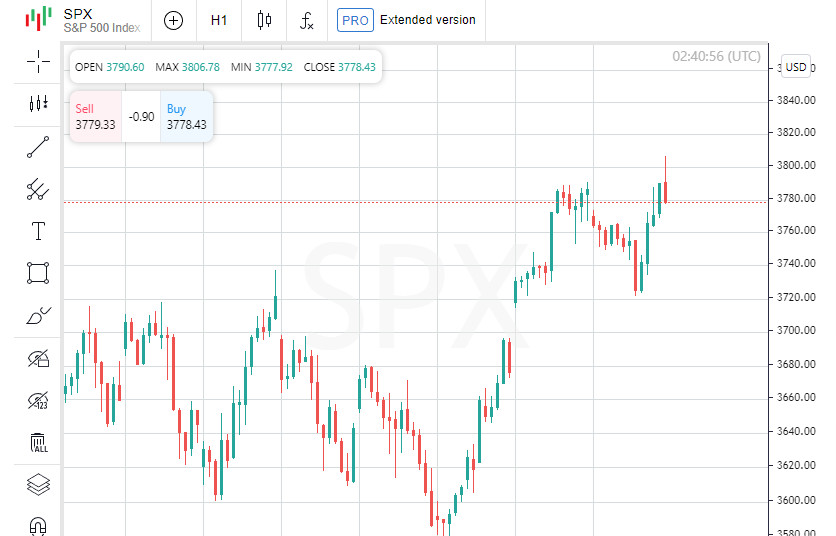Add a symbol with the plus button
This screenshot has height=536, width=836.
pyautogui.click(x=173, y=20)
